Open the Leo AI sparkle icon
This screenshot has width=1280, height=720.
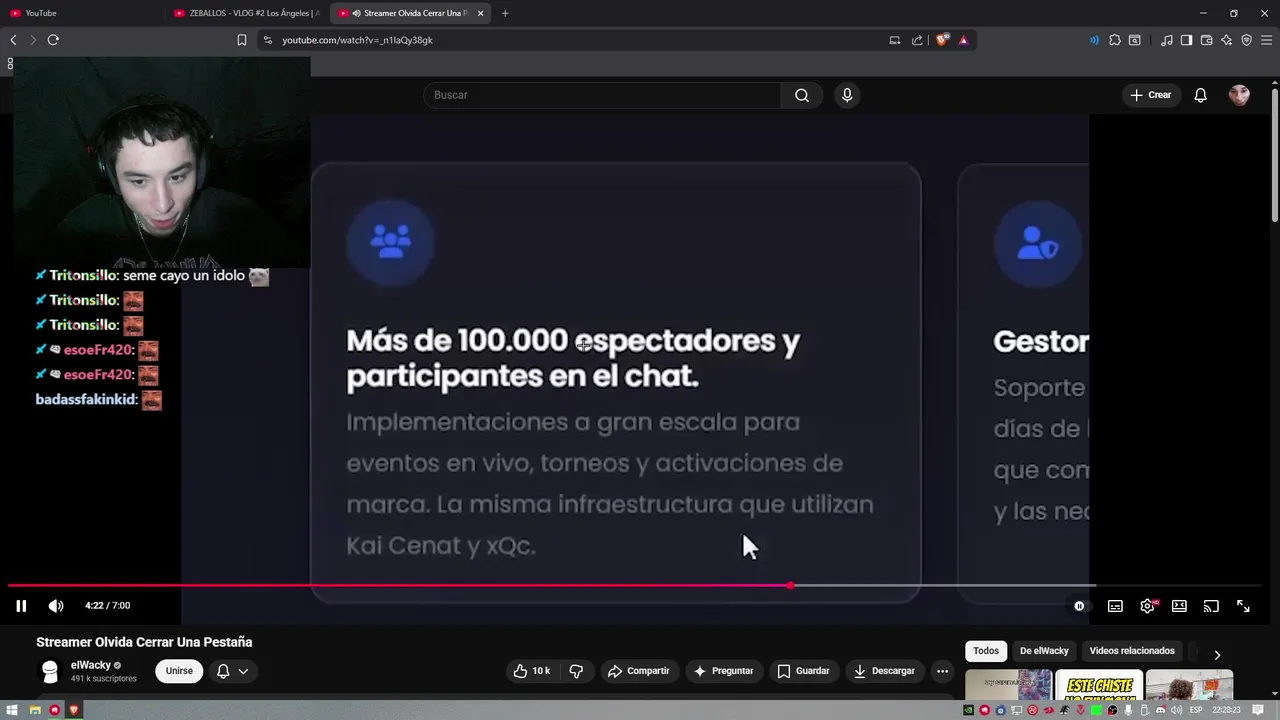pos(1226,40)
